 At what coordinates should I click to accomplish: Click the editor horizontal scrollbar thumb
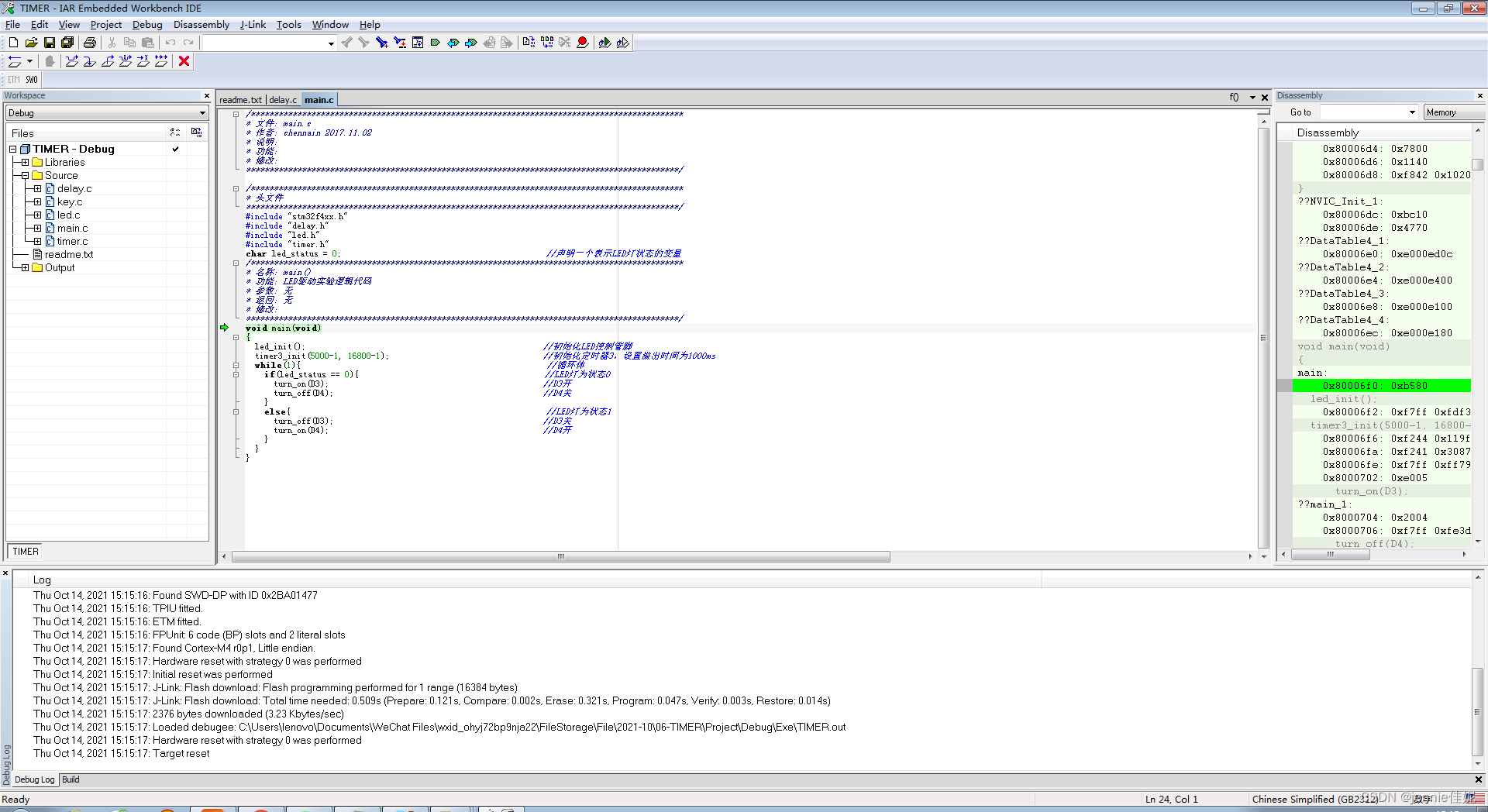pyautogui.click(x=561, y=556)
